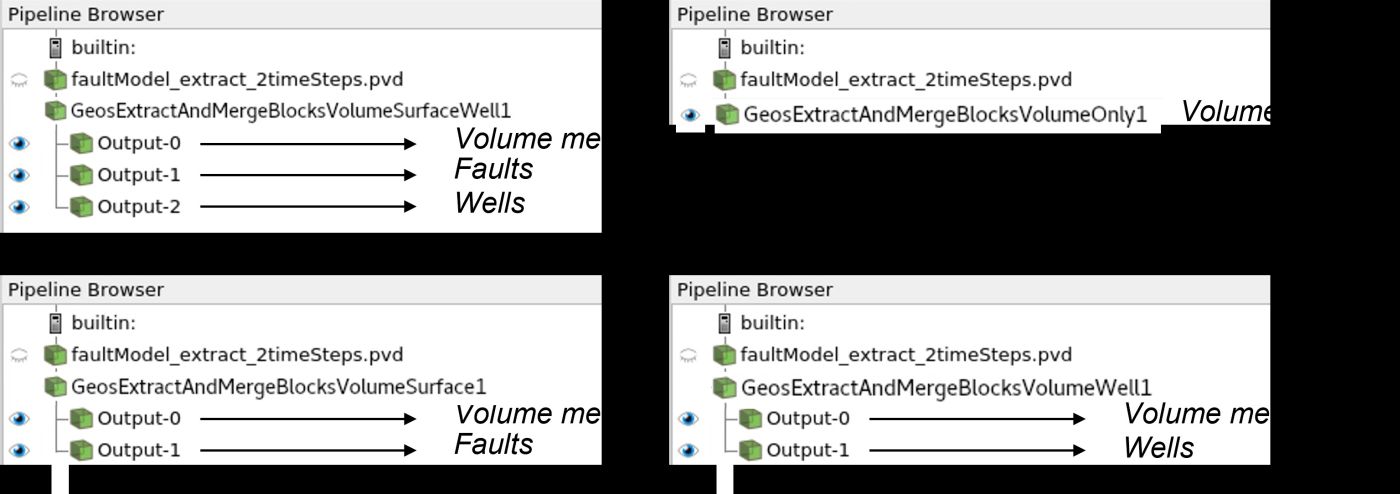
Task: Click Output-1 cube icon under GeosExtractAndMergeBlocksVolumeWell1
Action: pos(752,450)
